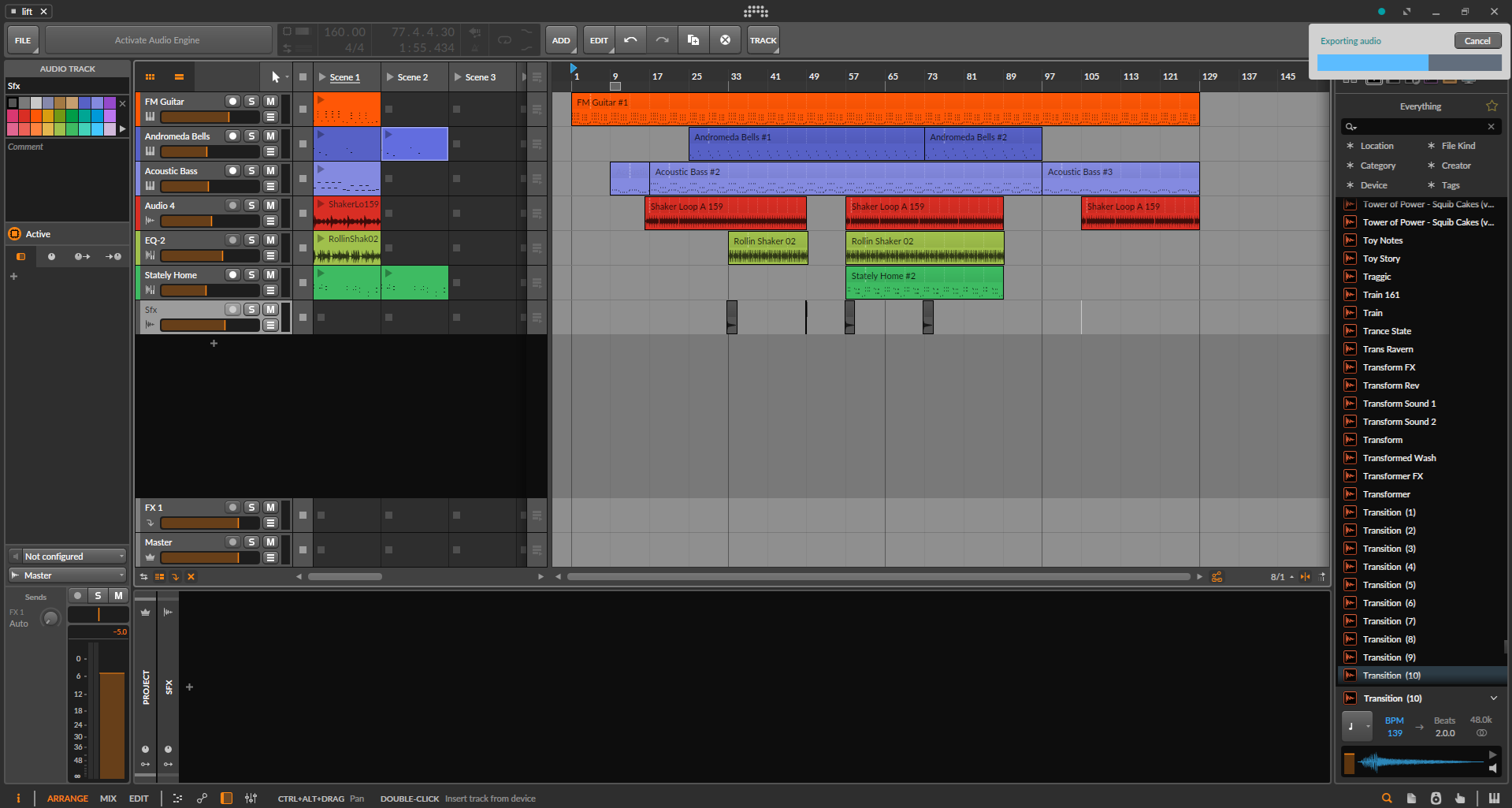Screen dimensions: 1512x808
Task: Click the undo arrow in the toolbar
Action: (x=630, y=40)
